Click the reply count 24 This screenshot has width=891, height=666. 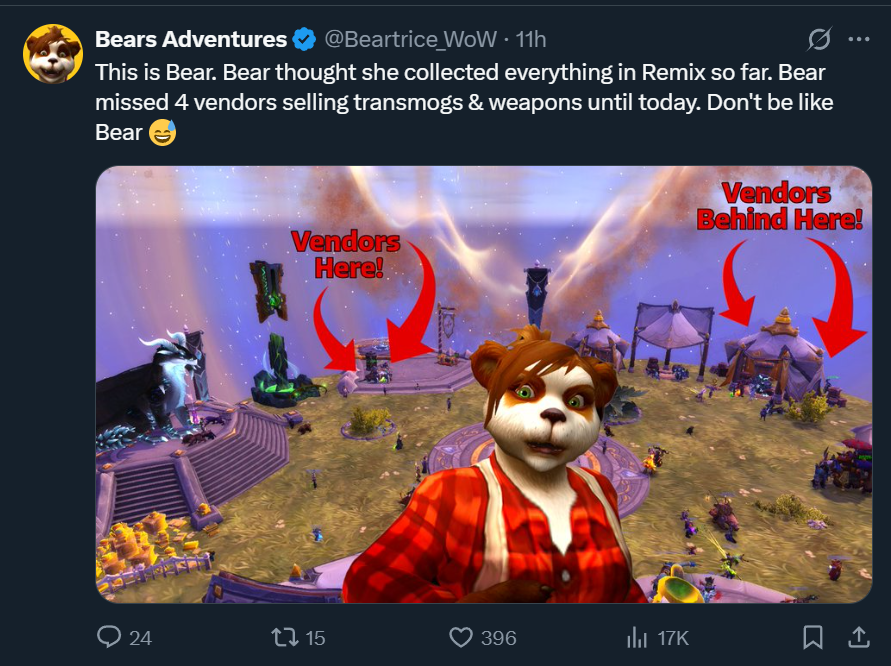point(140,638)
